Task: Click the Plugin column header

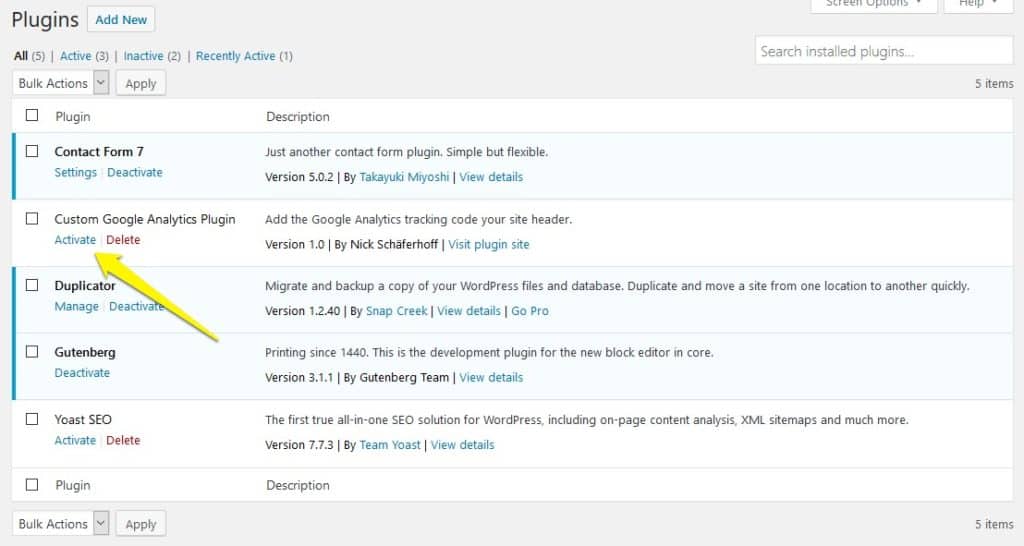Action: click(72, 116)
